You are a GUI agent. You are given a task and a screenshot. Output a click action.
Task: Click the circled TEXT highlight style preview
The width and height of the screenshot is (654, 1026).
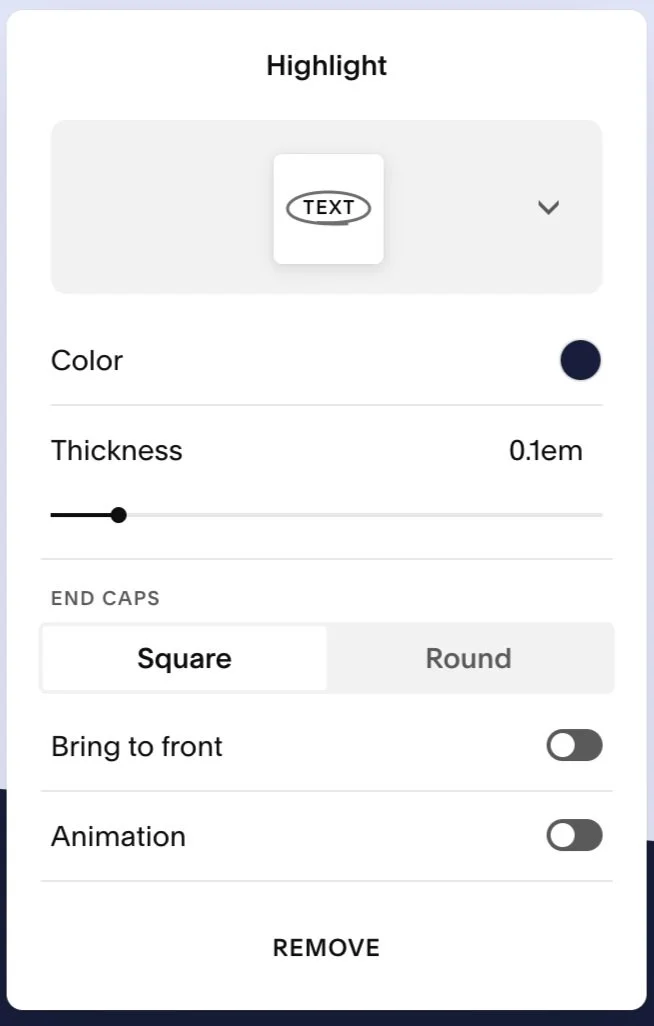click(x=328, y=208)
